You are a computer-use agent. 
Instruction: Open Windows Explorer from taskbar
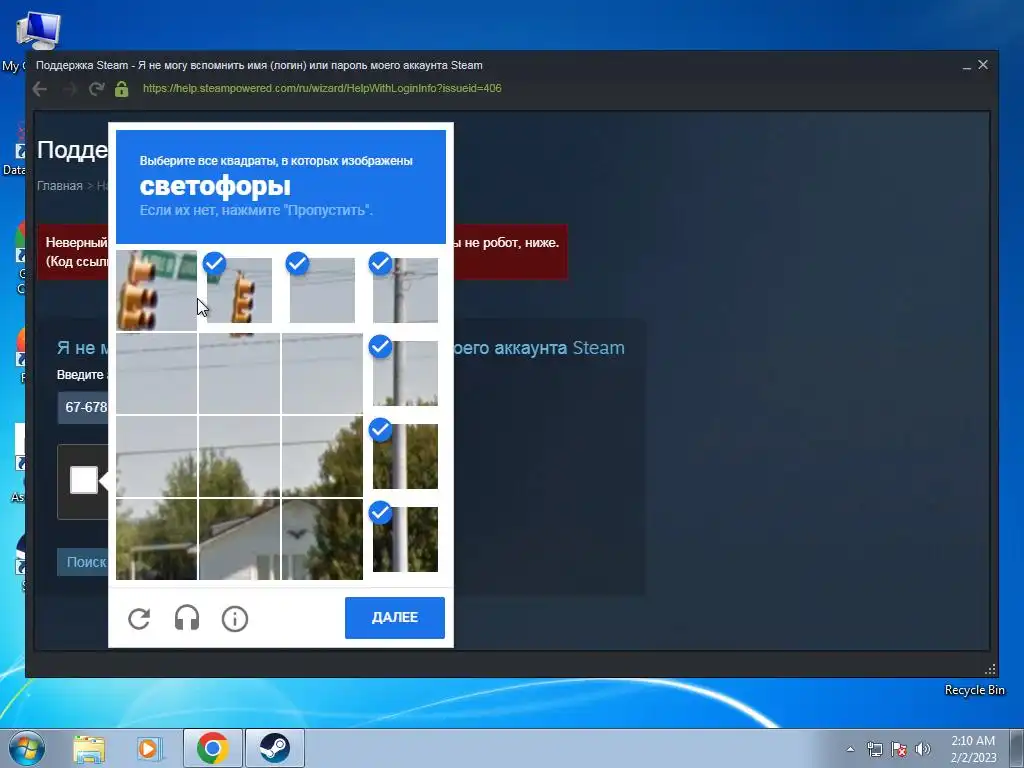coord(89,748)
